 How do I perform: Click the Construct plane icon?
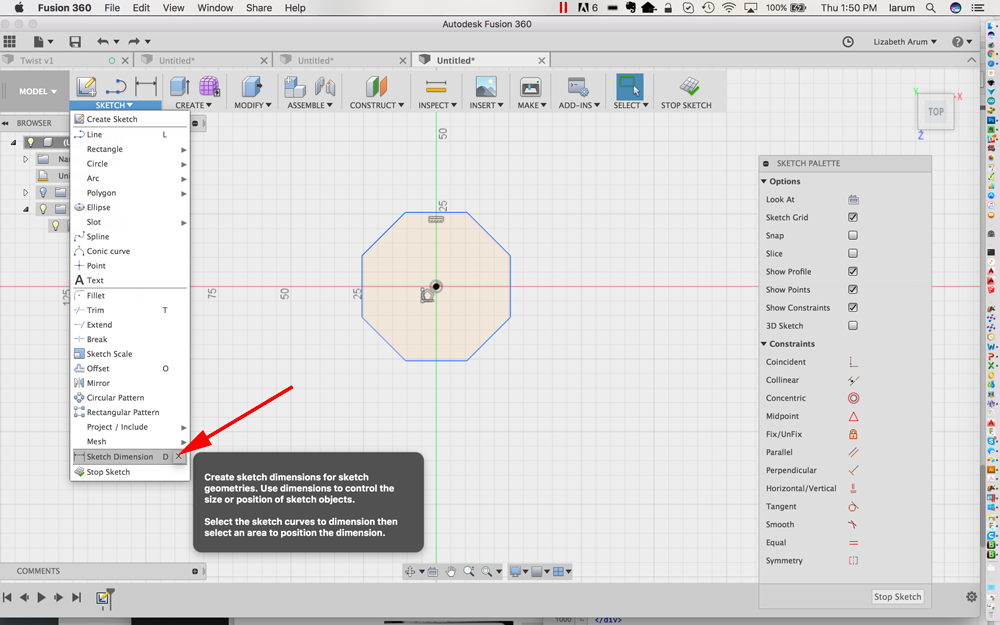pos(376,87)
